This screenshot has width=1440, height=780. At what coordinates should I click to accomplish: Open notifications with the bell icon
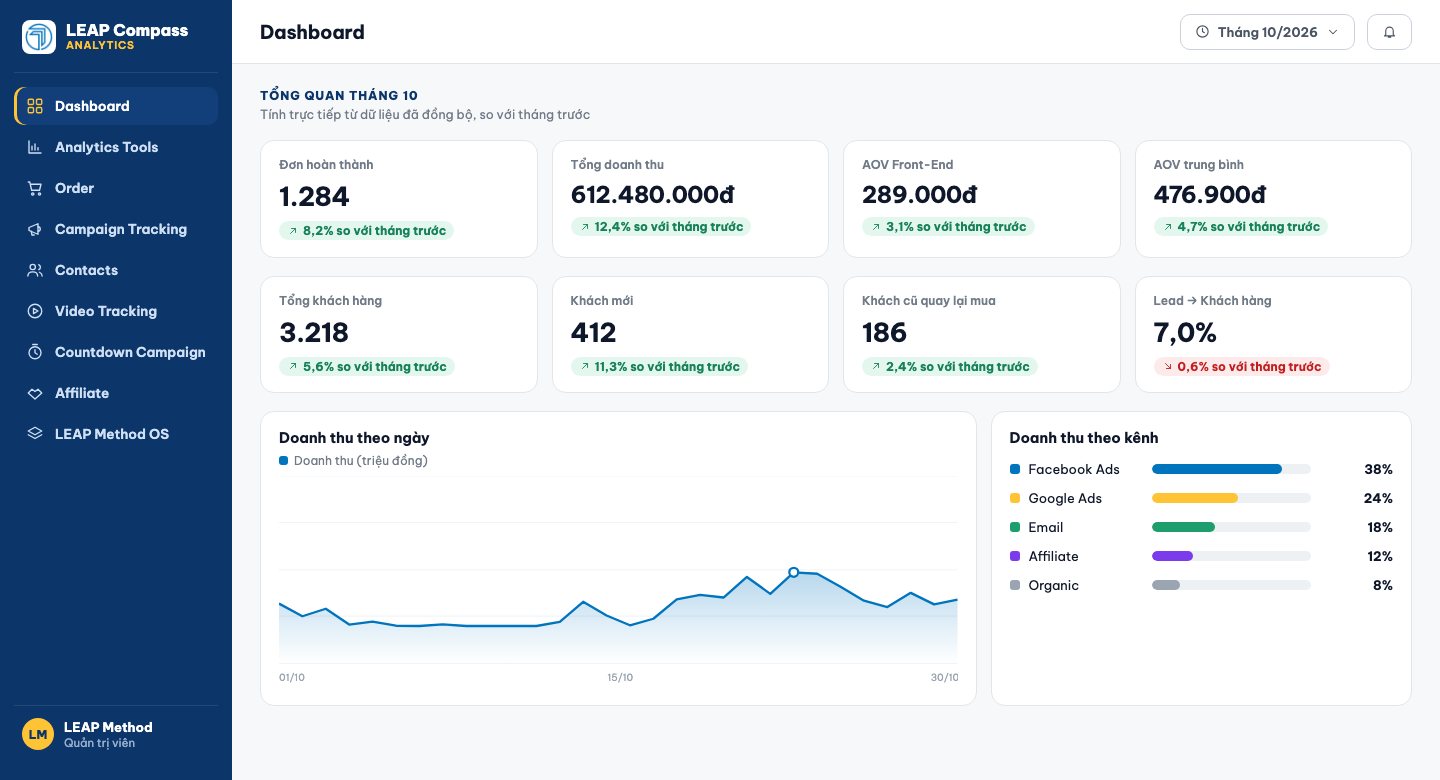[1389, 32]
